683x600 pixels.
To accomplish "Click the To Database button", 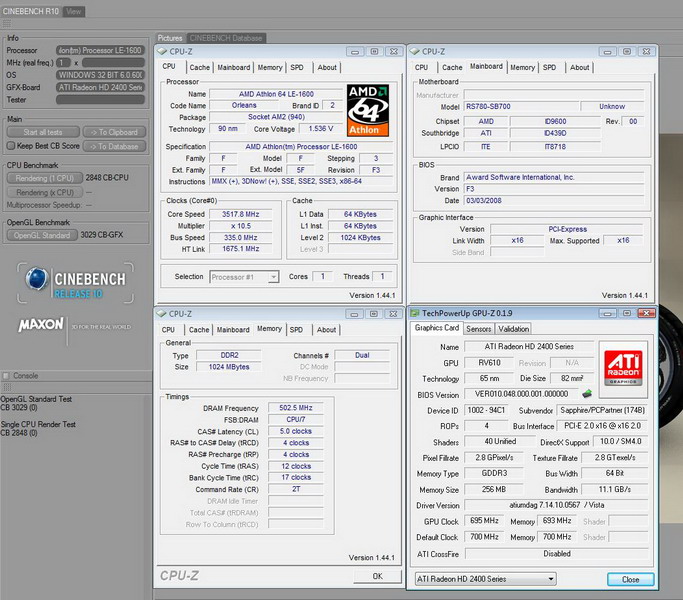I will tap(114, 146).
